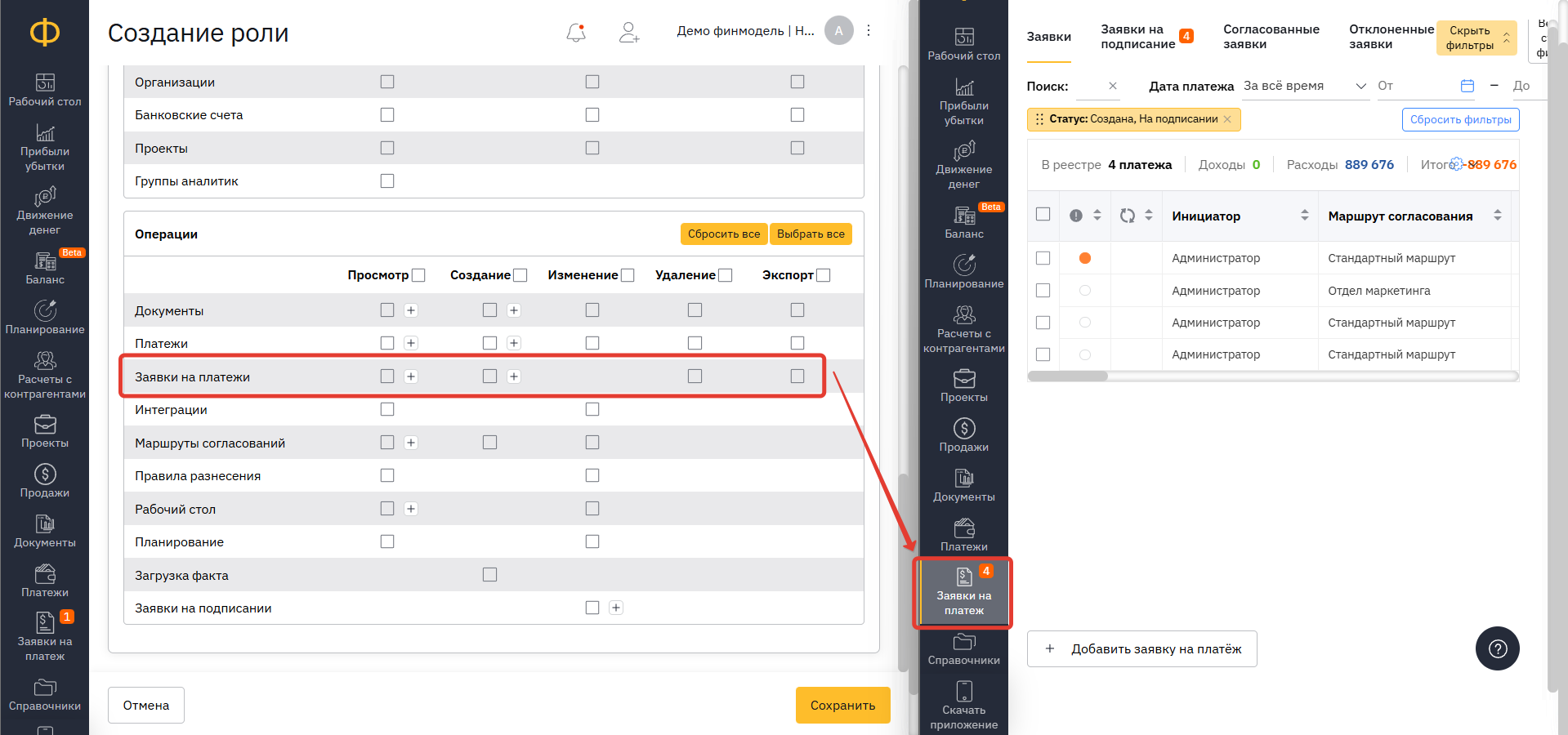Open Планирование in the left sidebar

coord(45,317)
